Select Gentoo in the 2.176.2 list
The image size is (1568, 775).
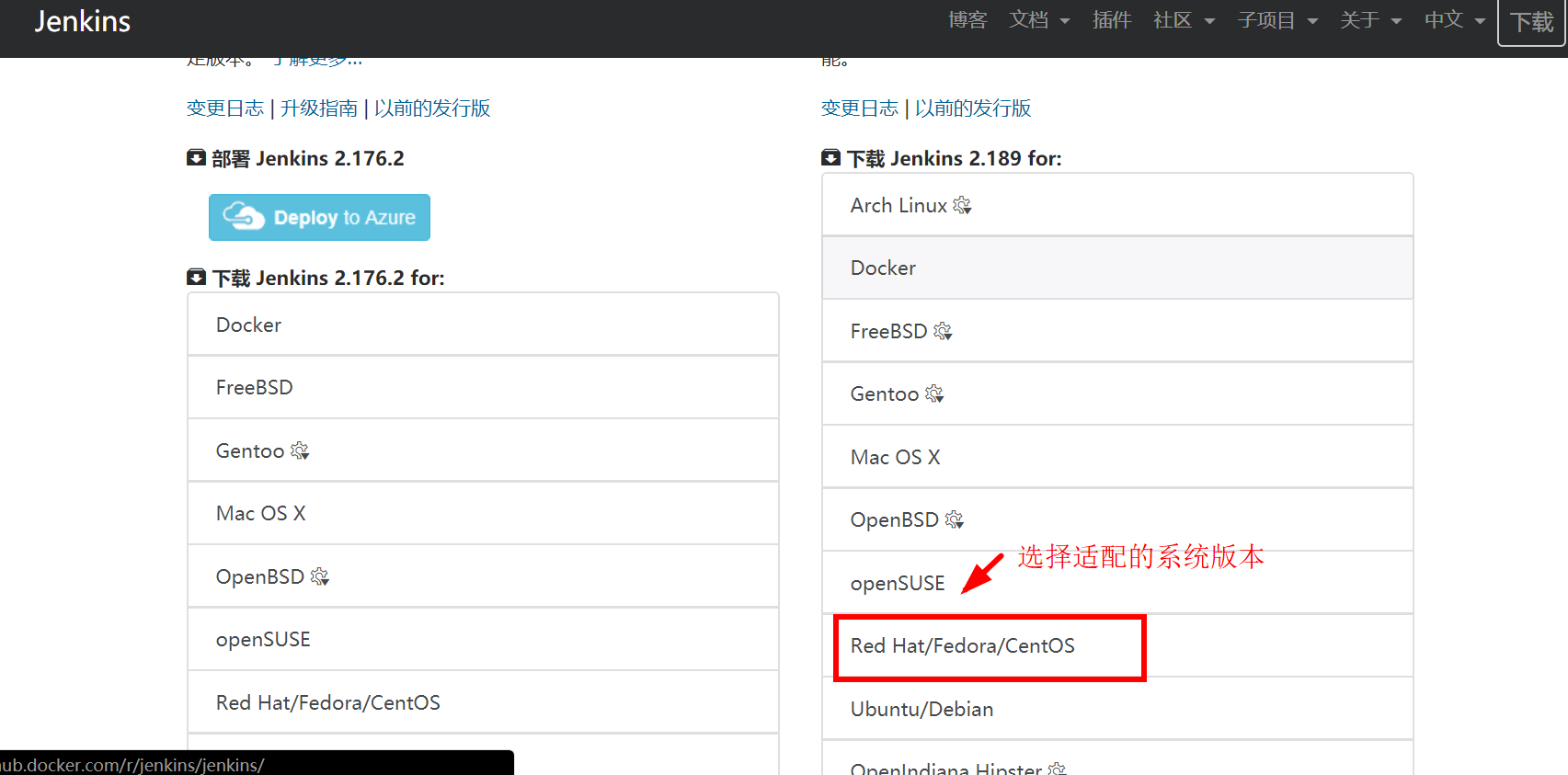(x=483, y=450)
